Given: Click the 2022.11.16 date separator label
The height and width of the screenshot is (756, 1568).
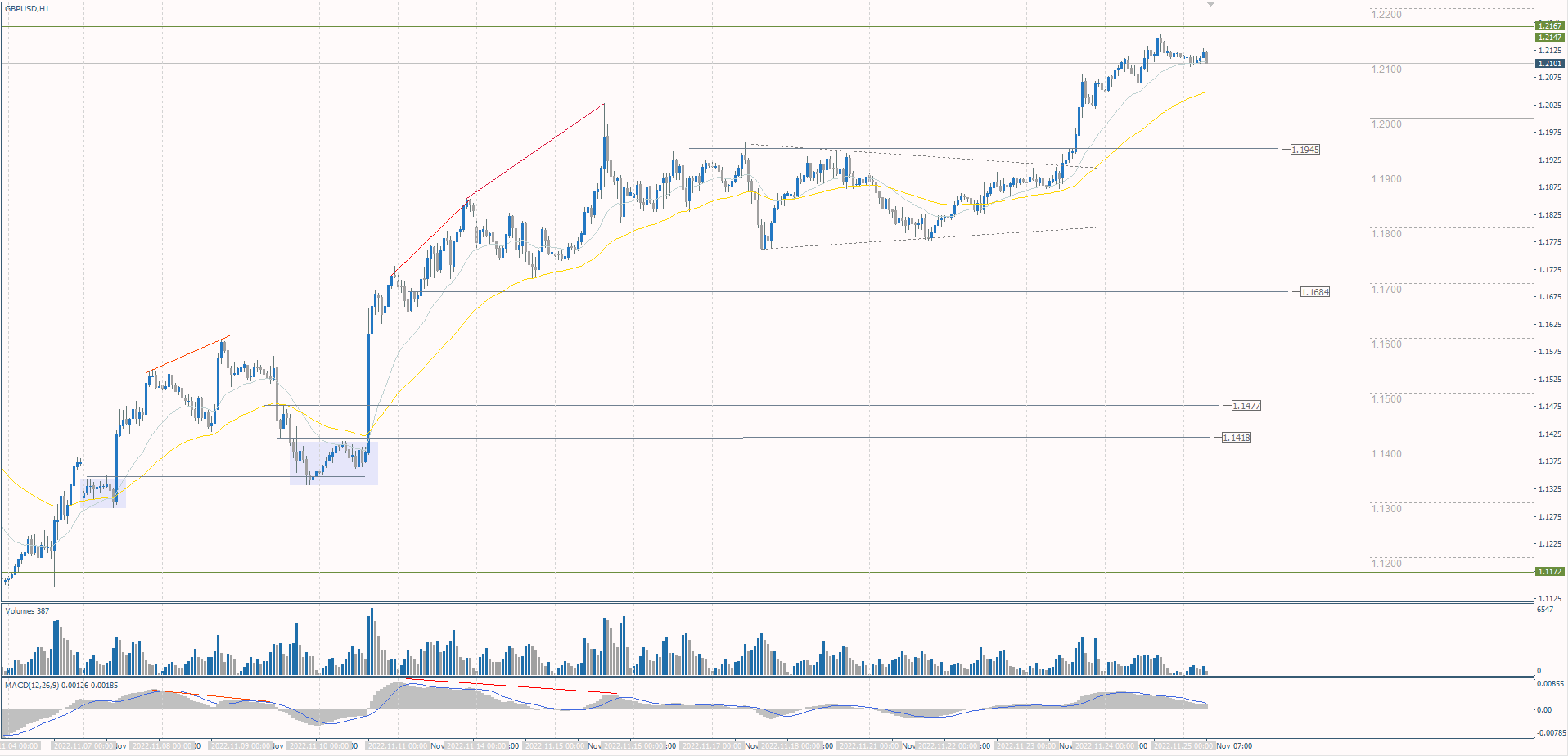Looking at the screenshot, I should pos(633,746).
